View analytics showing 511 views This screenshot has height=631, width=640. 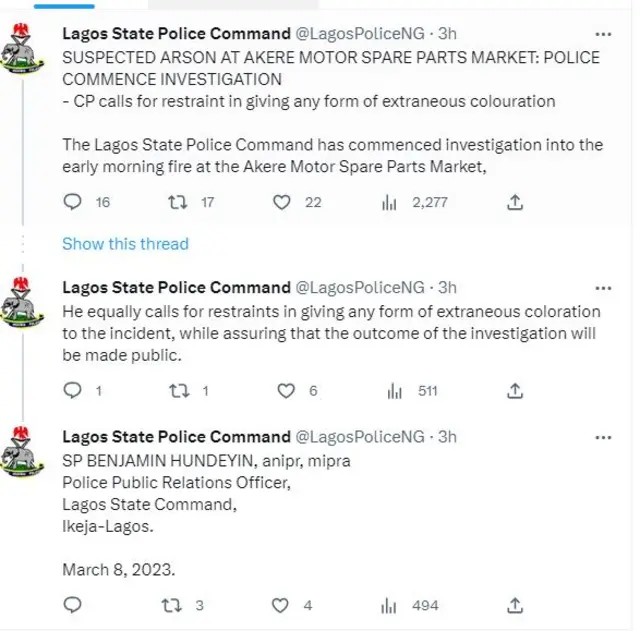(394, 391)
